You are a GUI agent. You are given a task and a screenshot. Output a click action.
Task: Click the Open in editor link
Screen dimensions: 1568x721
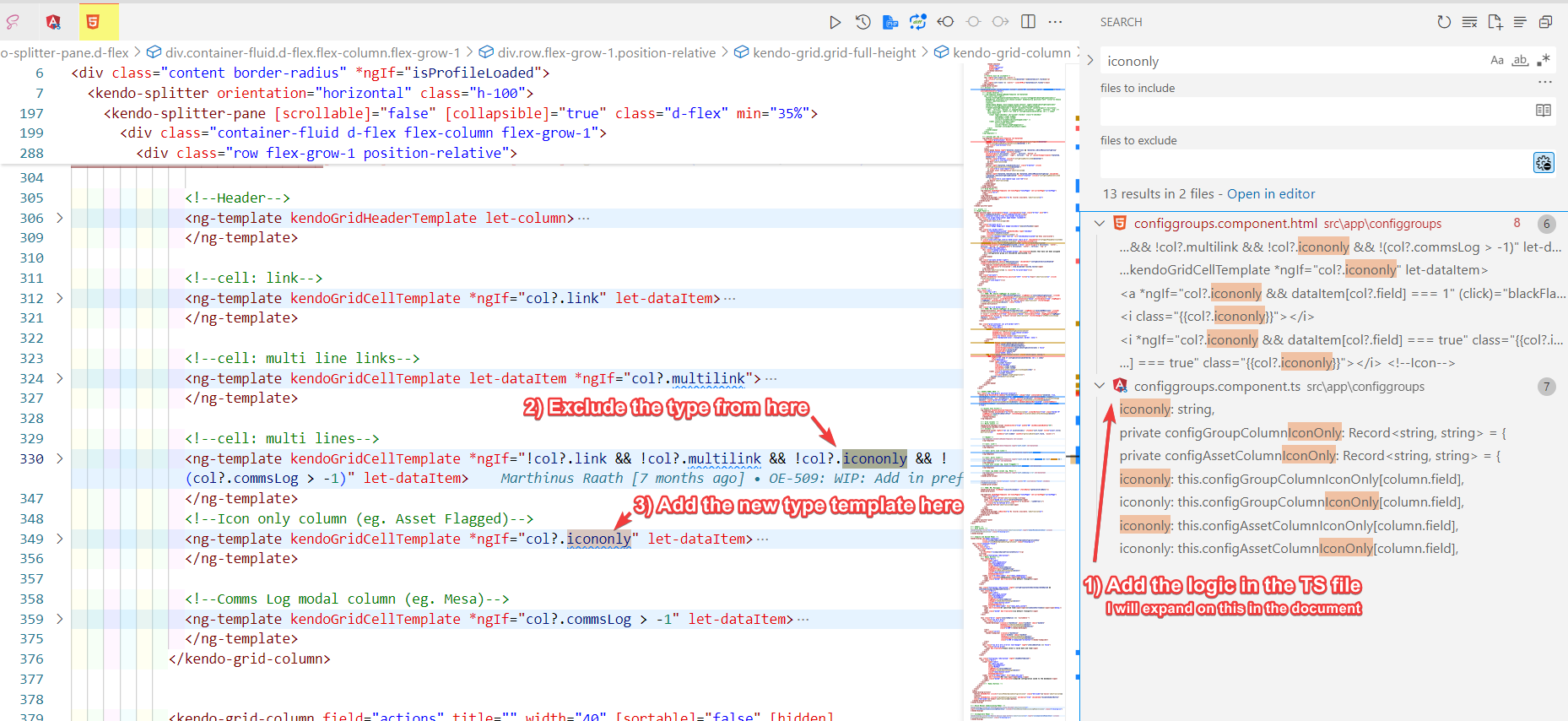tap(1270, 194)
